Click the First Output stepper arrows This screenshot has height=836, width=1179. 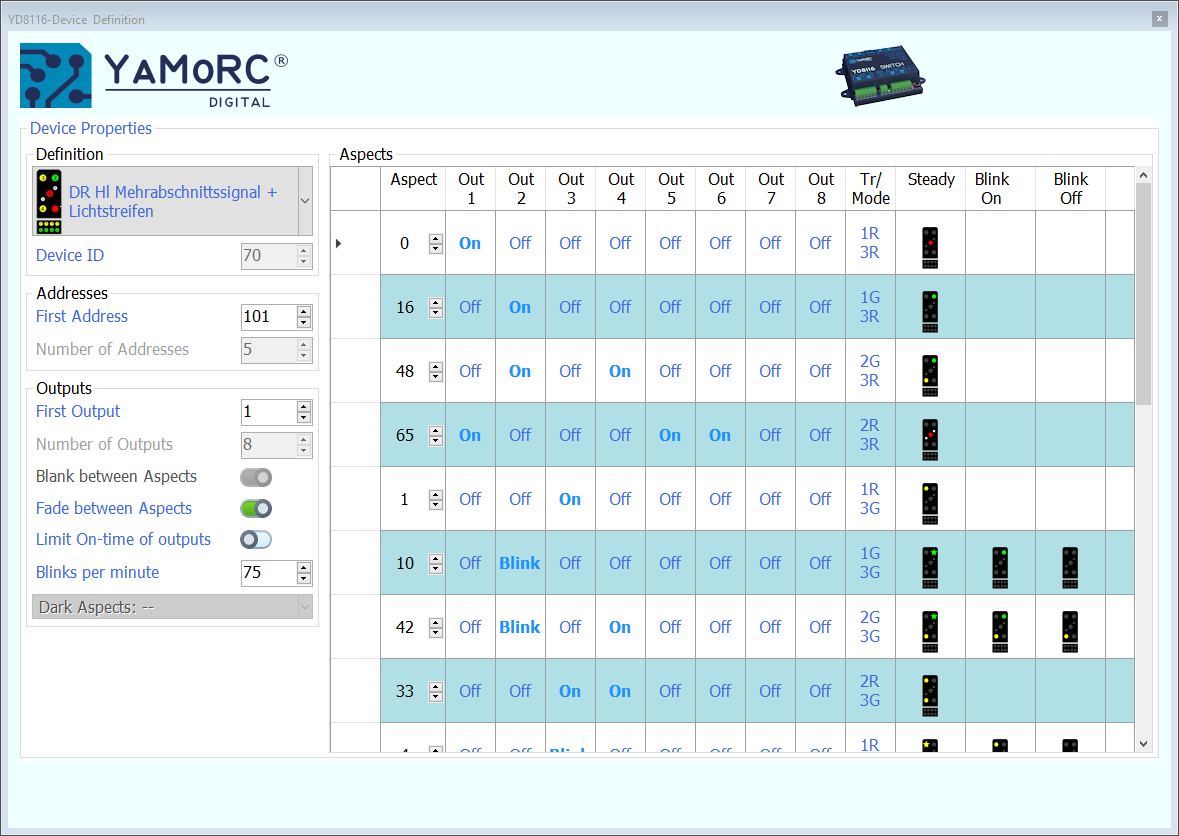tap(304, 411)
